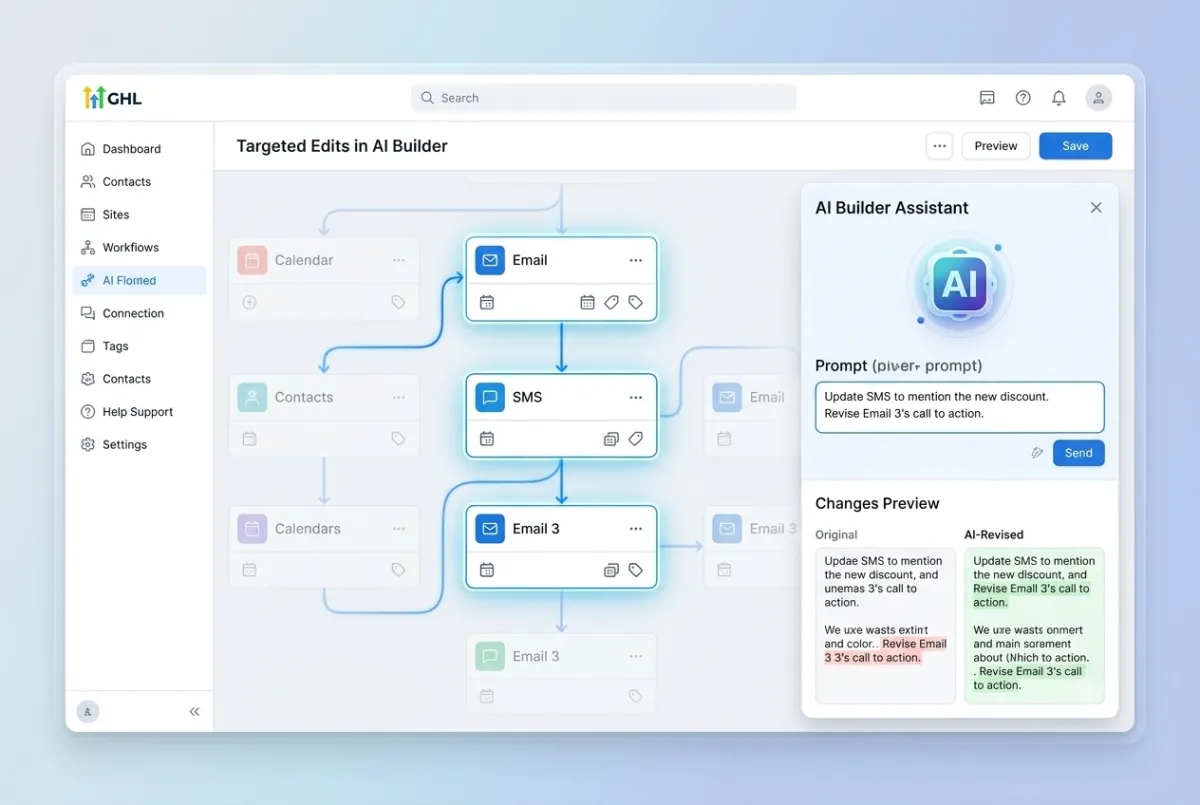
Task: Click the tag icon in the Calendars node
Action: pos(398,570)
